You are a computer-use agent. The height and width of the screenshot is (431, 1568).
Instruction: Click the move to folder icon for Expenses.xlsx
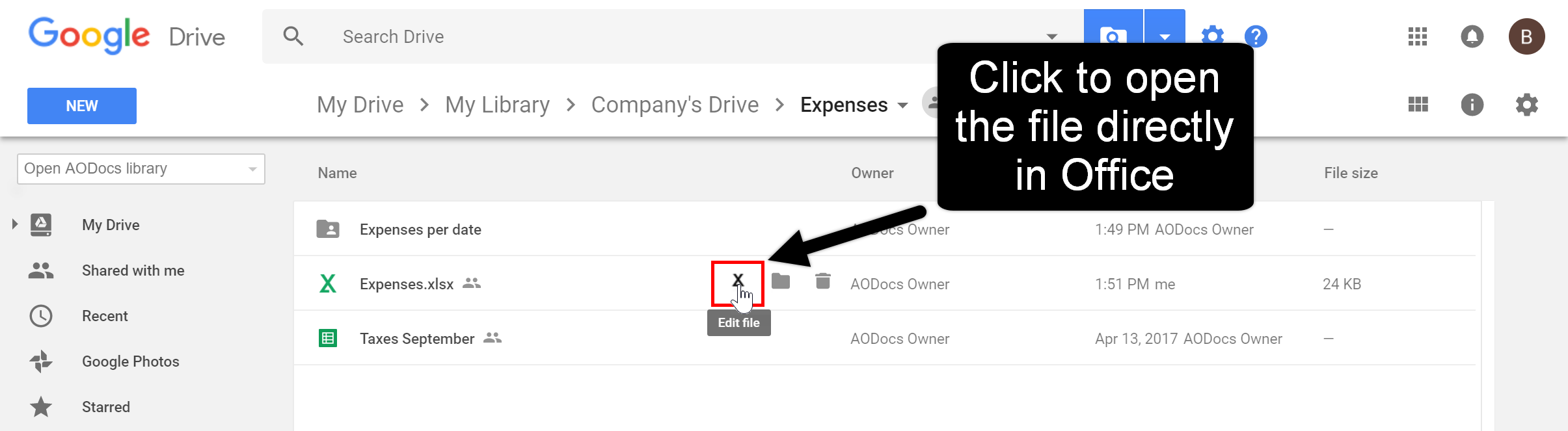click(x=781, y=281)
